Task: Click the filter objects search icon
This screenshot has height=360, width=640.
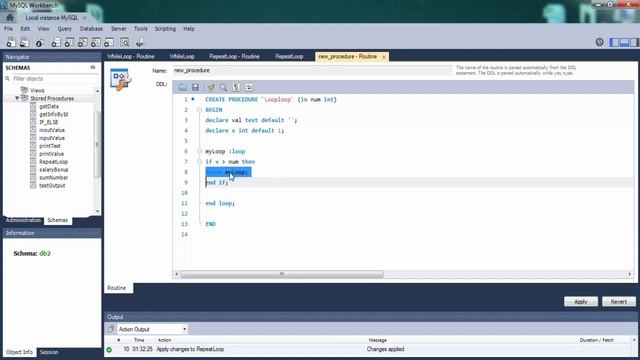Action: 7,78
